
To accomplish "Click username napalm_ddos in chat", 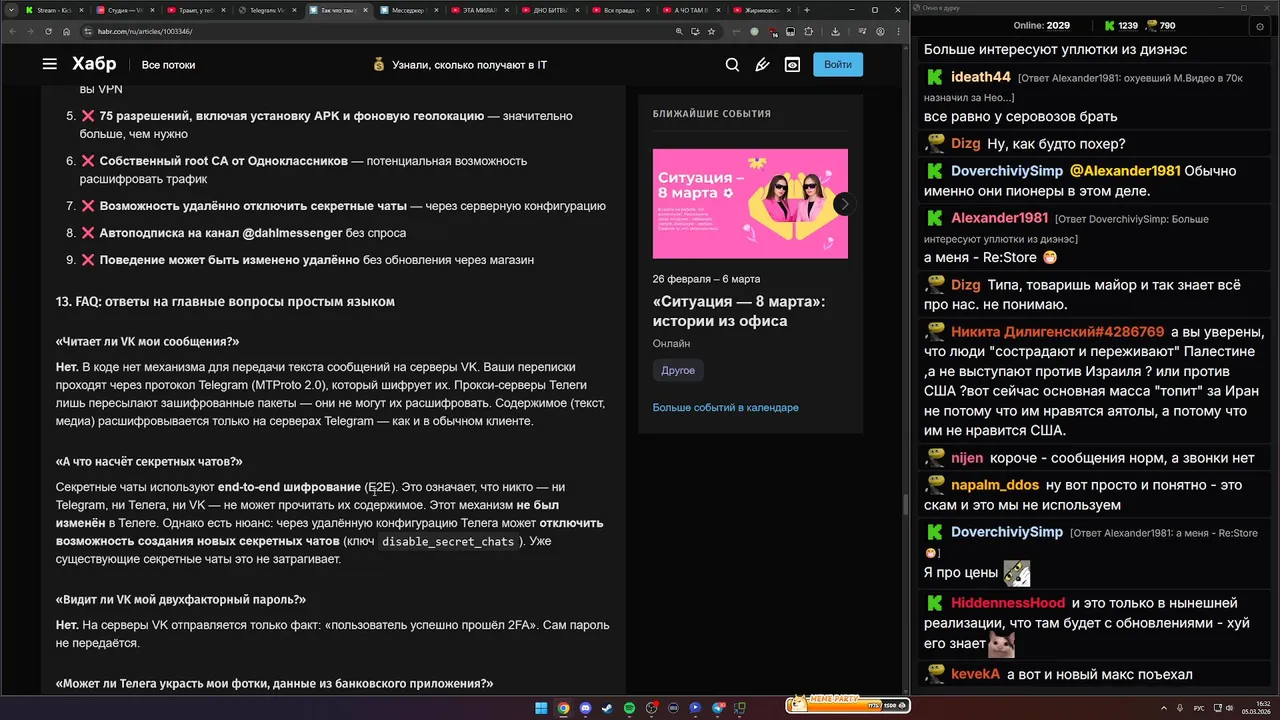I will tap(995, 485).
